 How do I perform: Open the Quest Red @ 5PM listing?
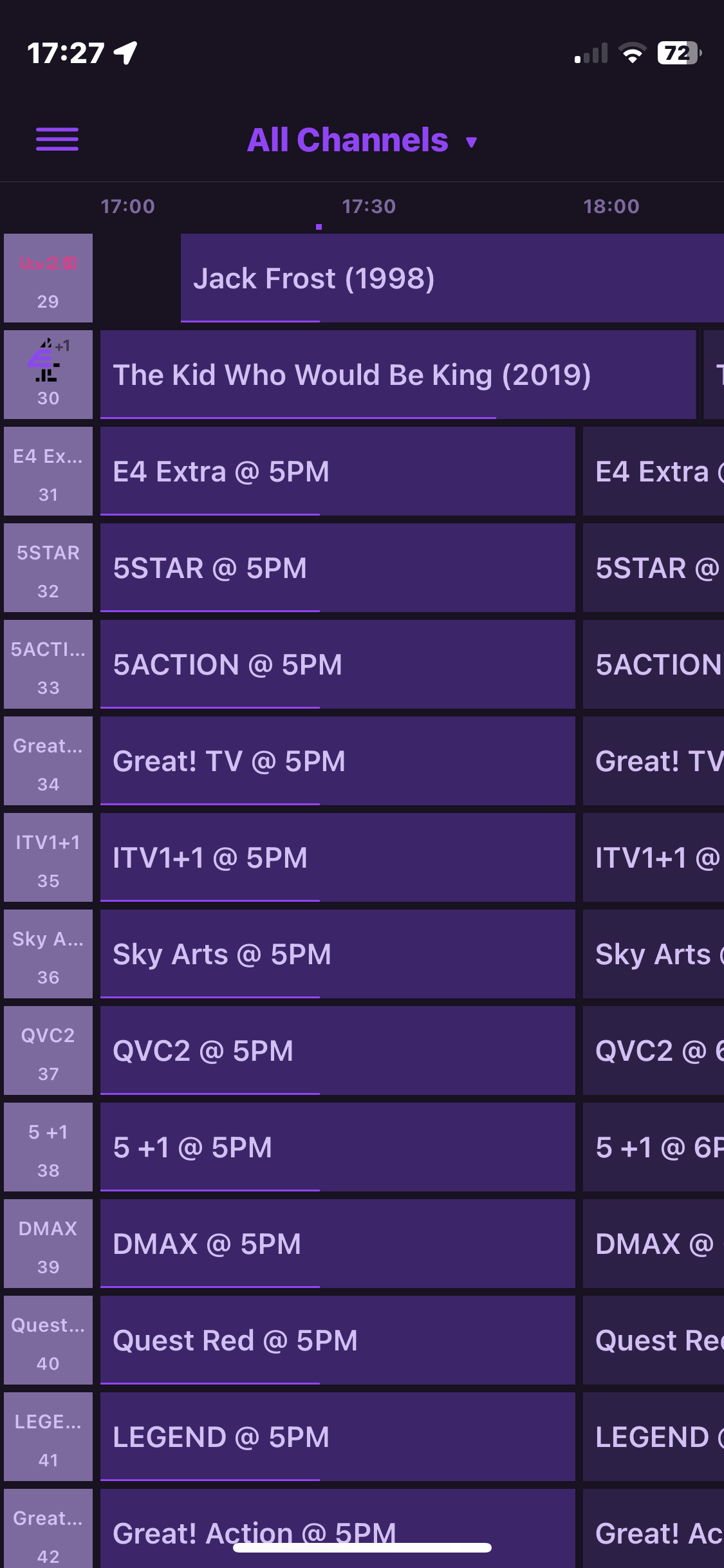[x=337, y=1339]
